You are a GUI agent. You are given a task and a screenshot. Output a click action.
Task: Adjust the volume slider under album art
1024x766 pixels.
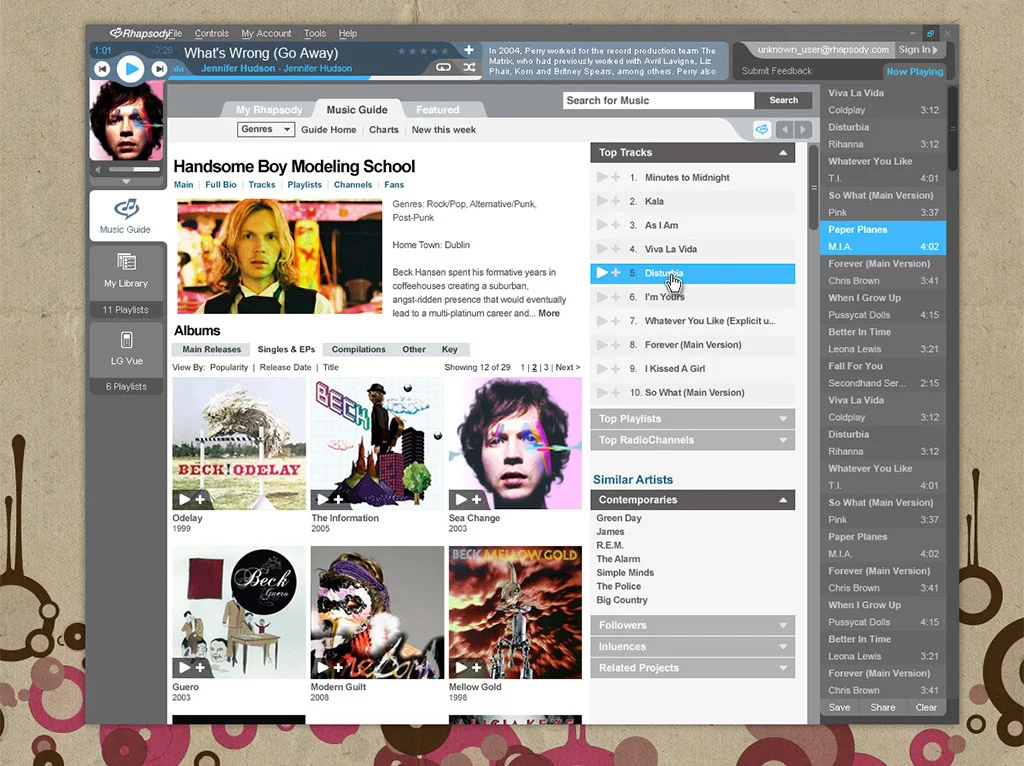tap(134, 169)
